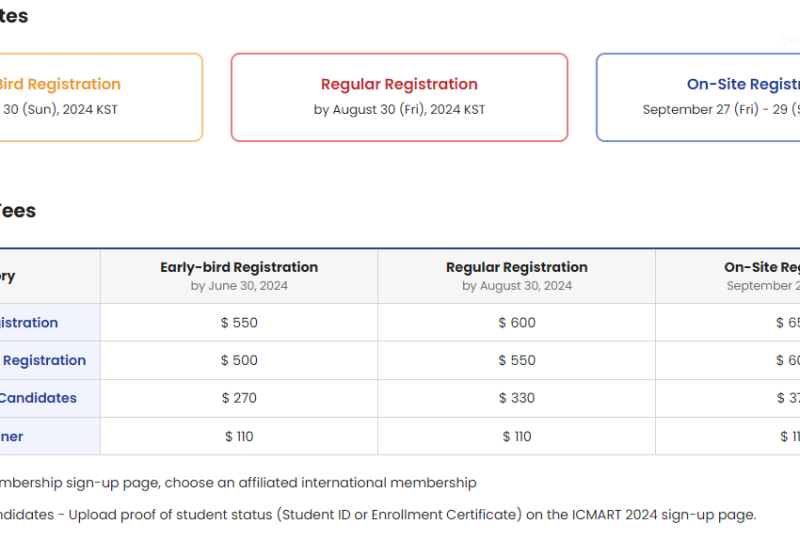Click the $ 500 early-bird price
The image size is (800, 540).
[x=239, y=360]
